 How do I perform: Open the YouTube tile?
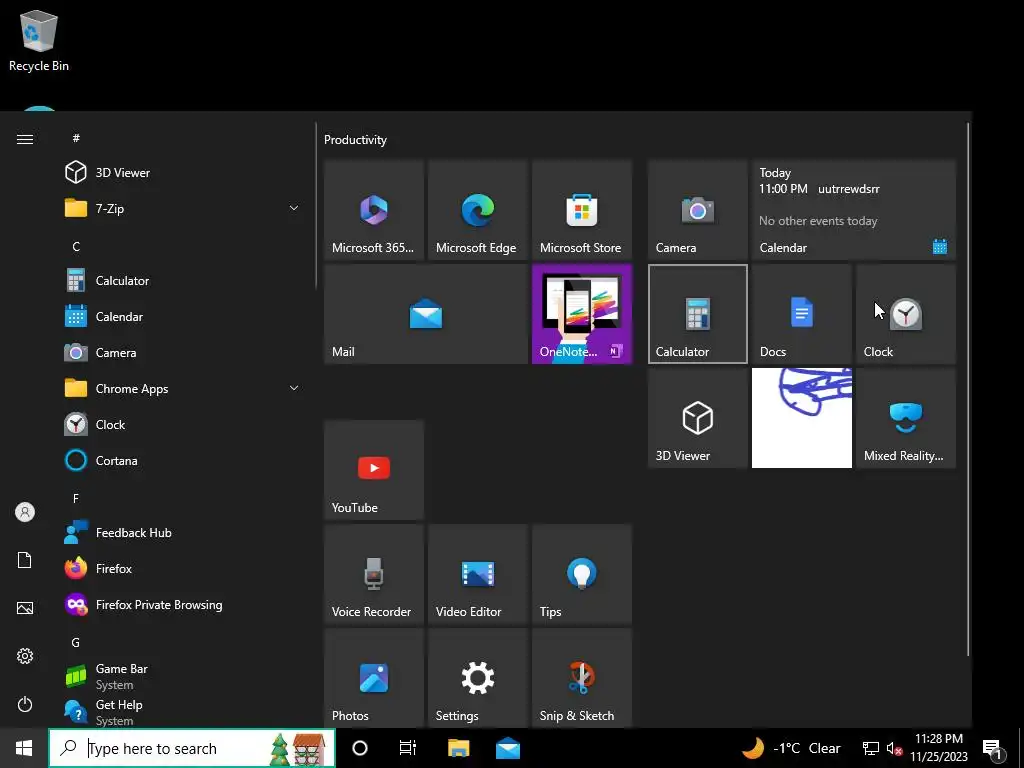tap(374, 470)
